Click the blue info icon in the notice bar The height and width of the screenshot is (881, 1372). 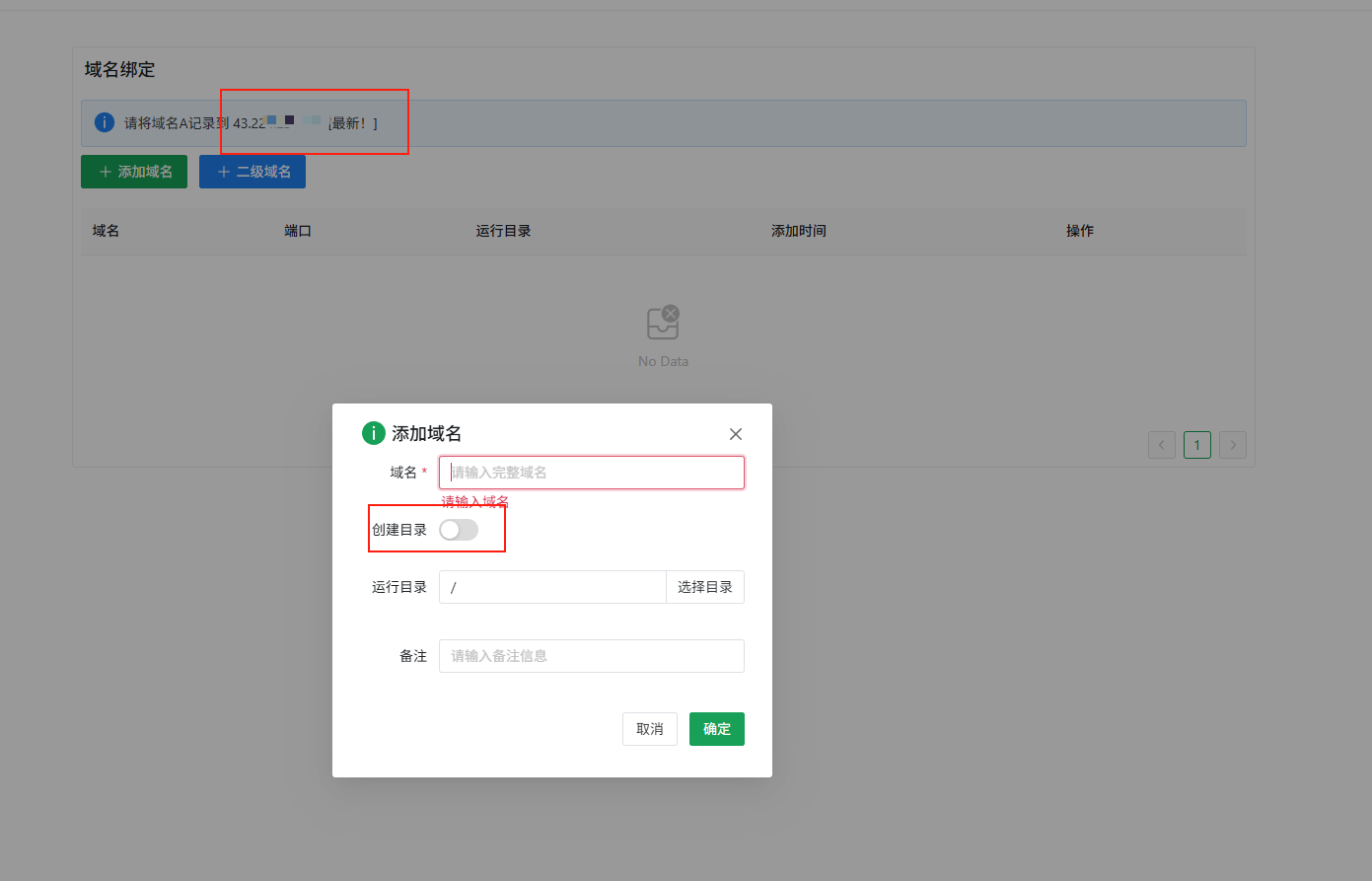[x=105, y=122]
